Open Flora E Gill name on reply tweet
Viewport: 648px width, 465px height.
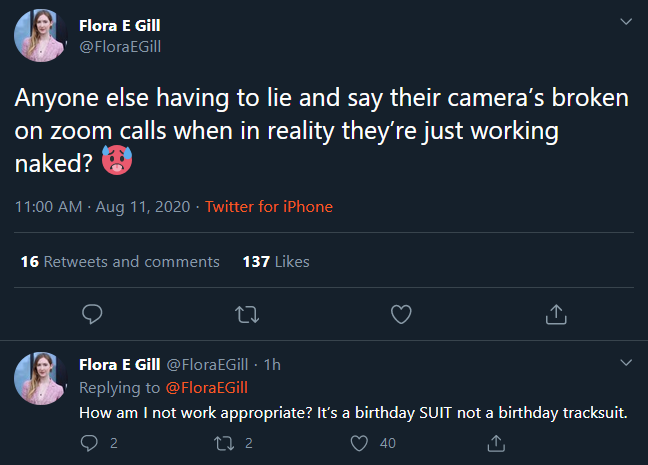[x=120, y=364]
